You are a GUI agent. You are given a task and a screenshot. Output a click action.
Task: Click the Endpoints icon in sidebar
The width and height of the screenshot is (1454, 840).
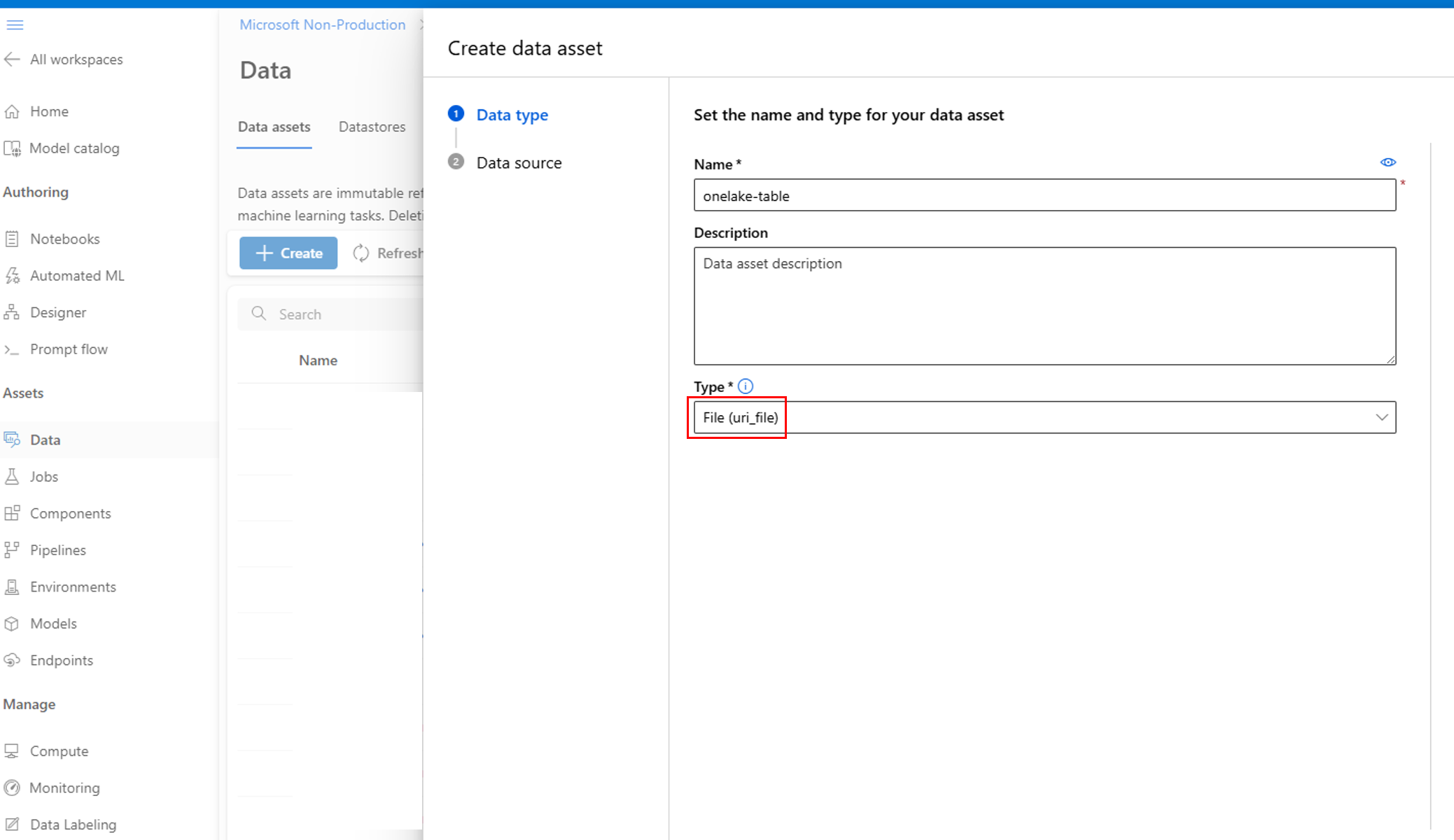[12, 660]
